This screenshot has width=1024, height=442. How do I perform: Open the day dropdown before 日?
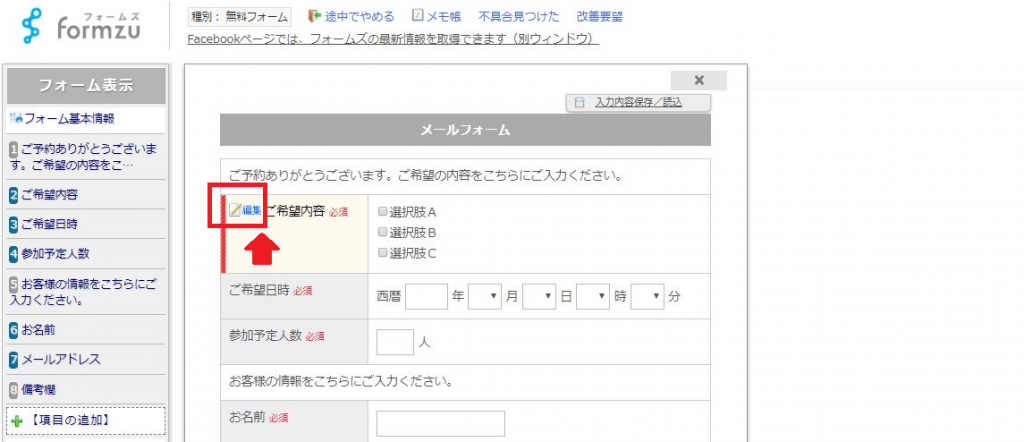click(538, 296)
